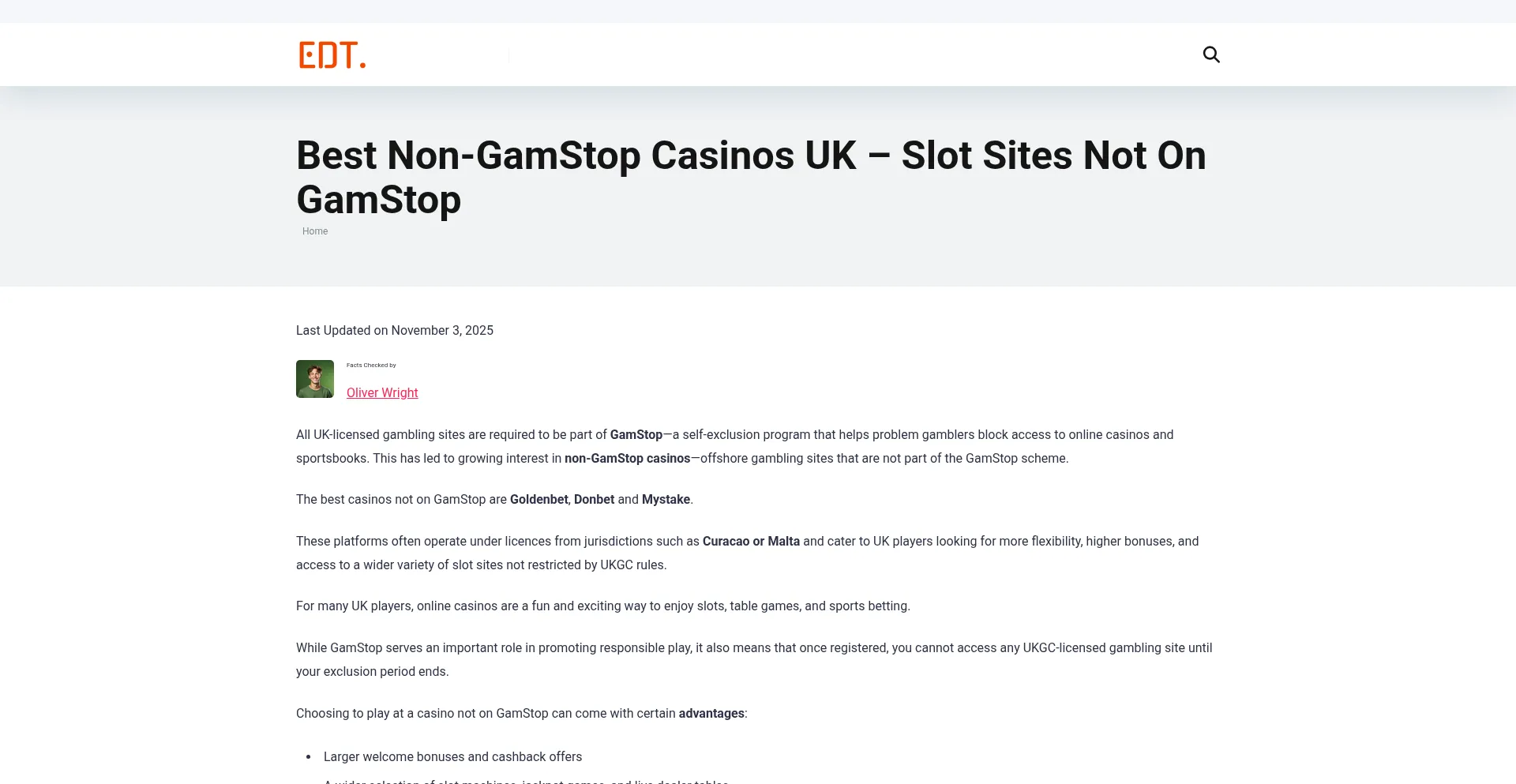Click the fact checker's avatar photo
Viewport: 1516px width, 784px height.
point(315,379)
